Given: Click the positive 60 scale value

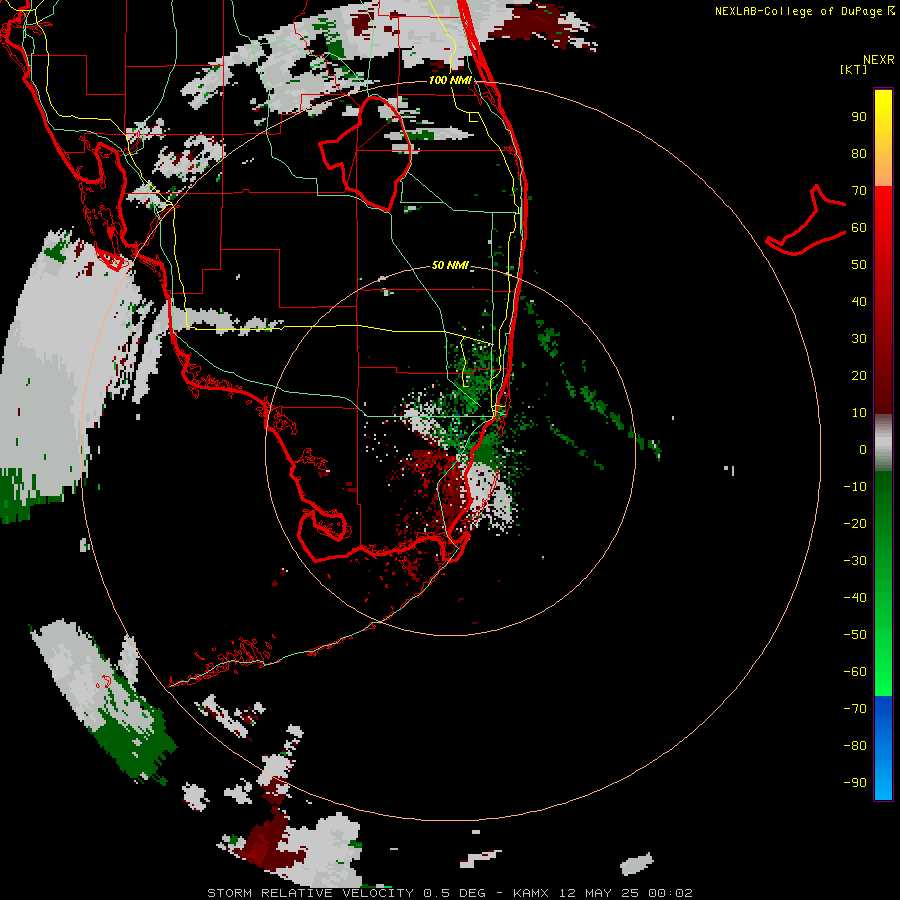Looking at the screenshot, I should pos(859,228).
